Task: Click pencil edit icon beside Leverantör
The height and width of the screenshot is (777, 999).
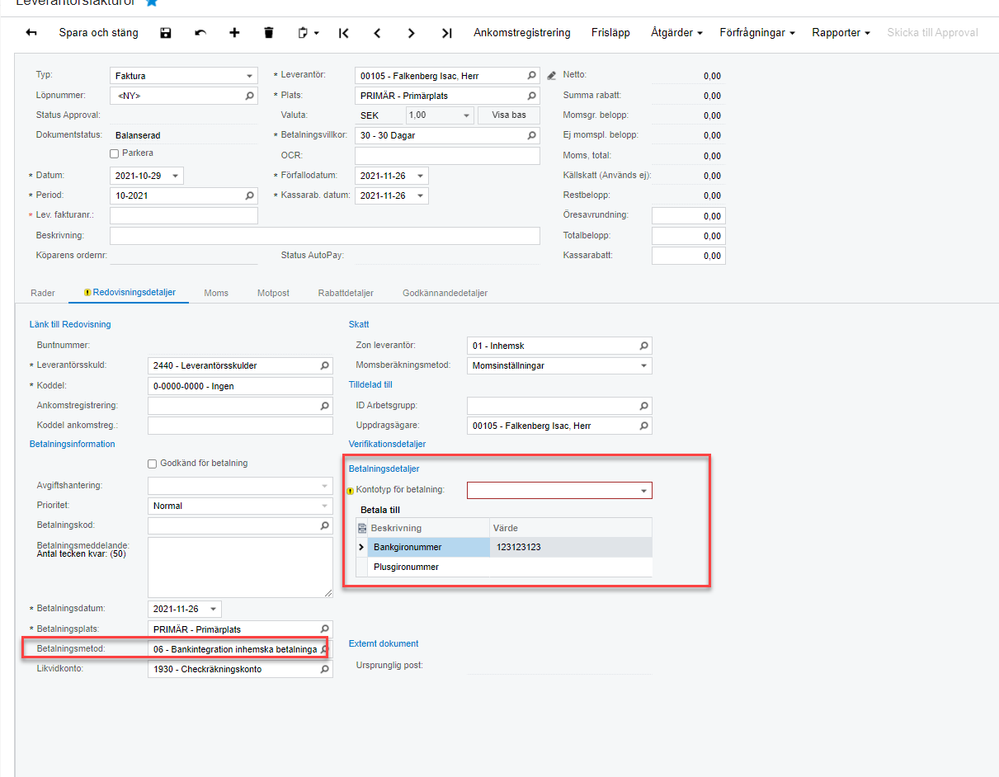Action: (x=551, y=75)
